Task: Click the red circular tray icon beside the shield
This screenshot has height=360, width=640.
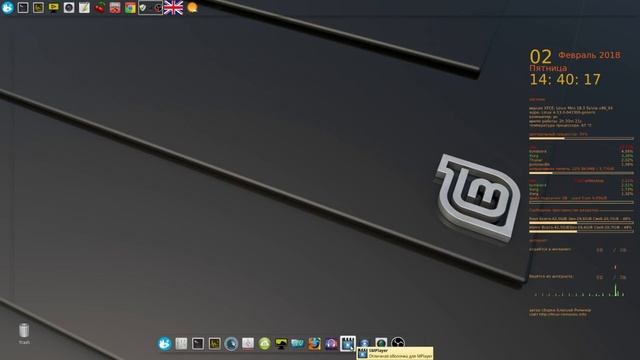Action: pyautogui.click(x=157, y=7)
